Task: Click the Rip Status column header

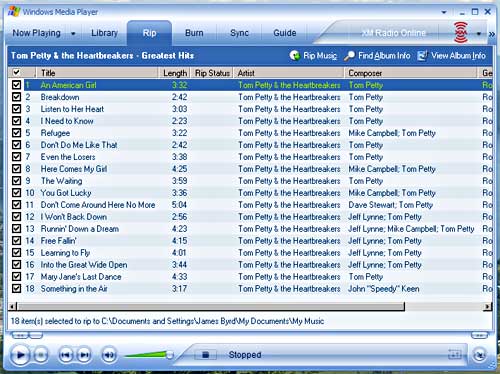Action: [212, 73]
